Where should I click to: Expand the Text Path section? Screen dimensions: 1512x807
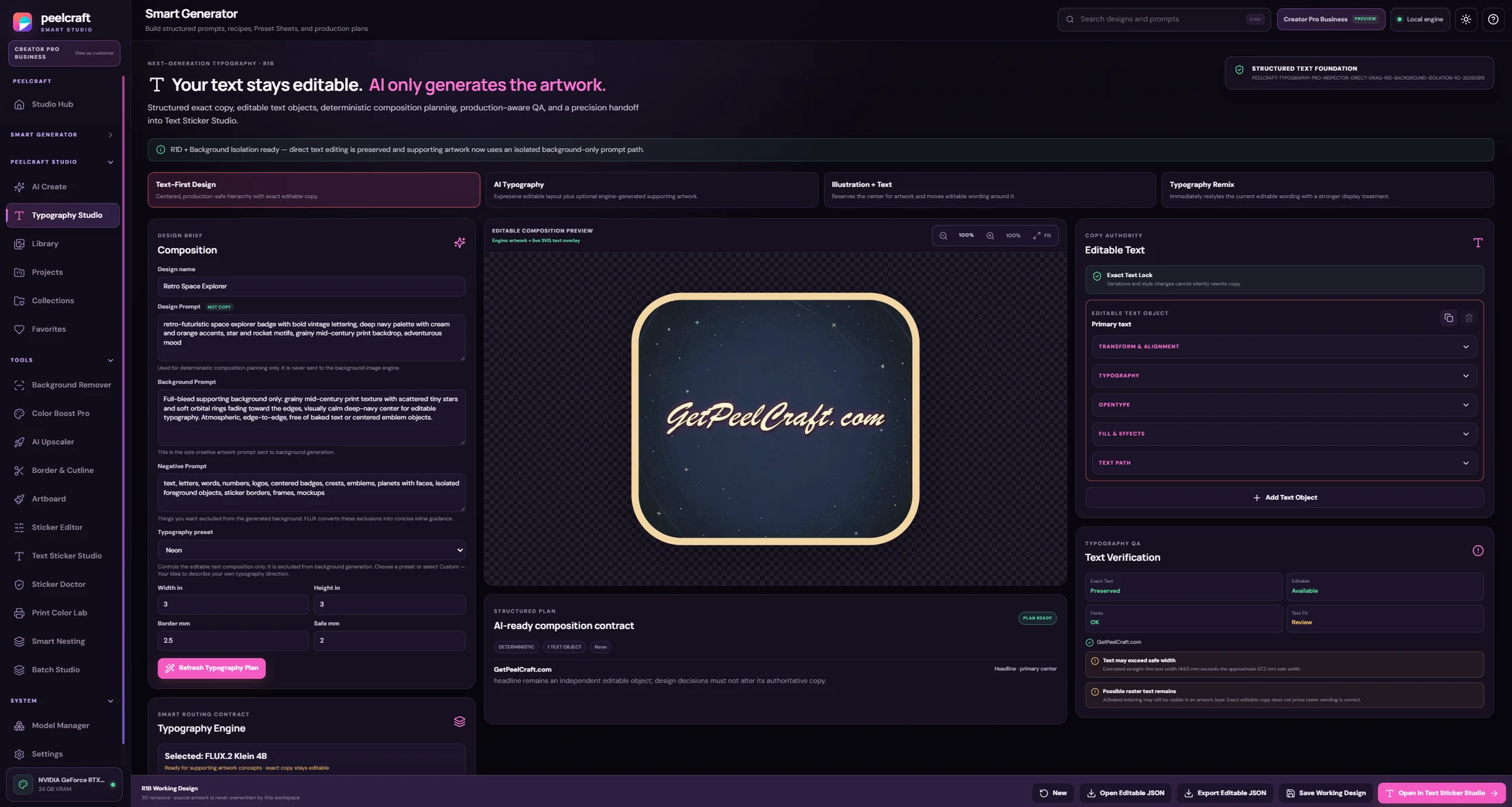click(1284, 463)
